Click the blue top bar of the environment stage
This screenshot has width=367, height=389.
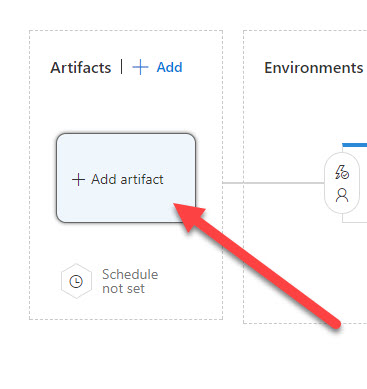355,145
